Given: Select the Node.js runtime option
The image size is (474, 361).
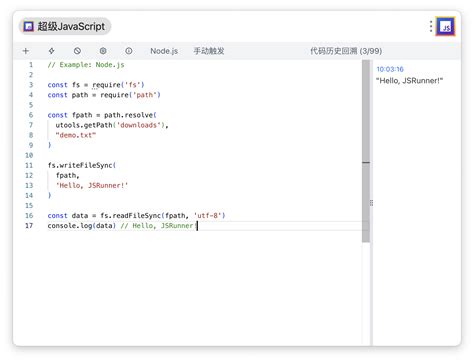Looking at the screenshot, I should (164, 51).
